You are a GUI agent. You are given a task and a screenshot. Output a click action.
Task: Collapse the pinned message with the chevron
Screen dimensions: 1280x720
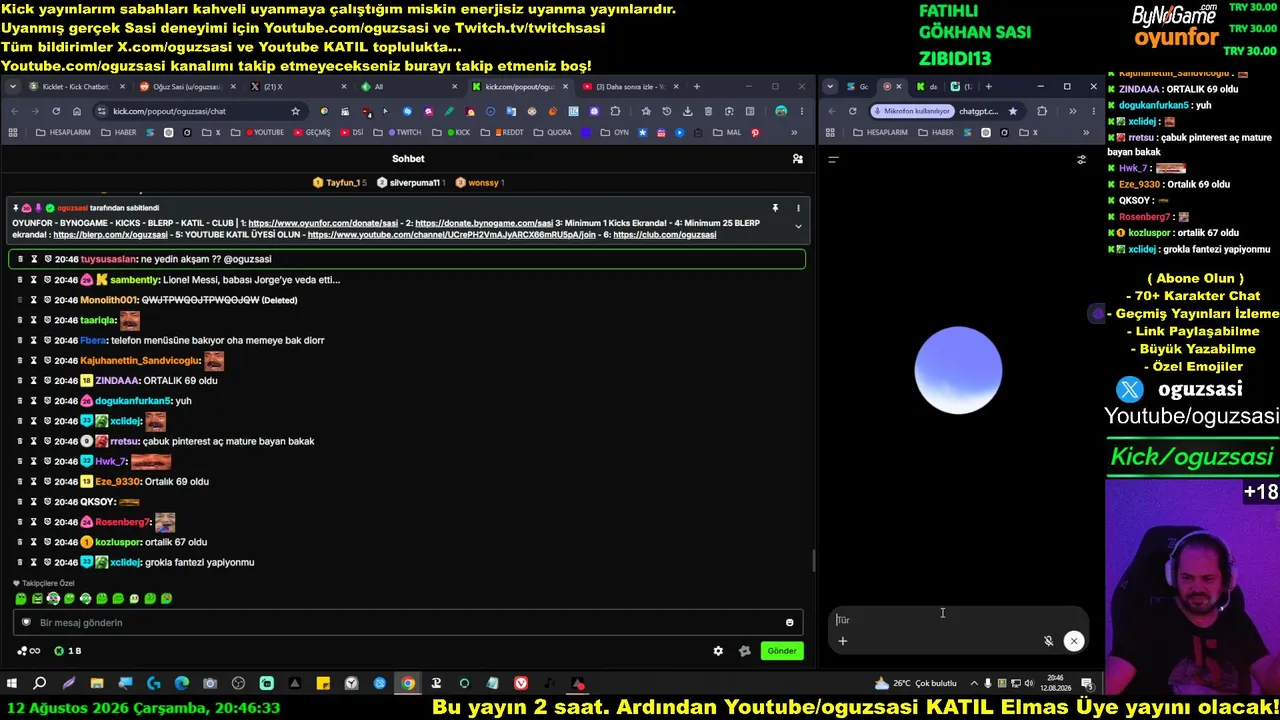798,227
